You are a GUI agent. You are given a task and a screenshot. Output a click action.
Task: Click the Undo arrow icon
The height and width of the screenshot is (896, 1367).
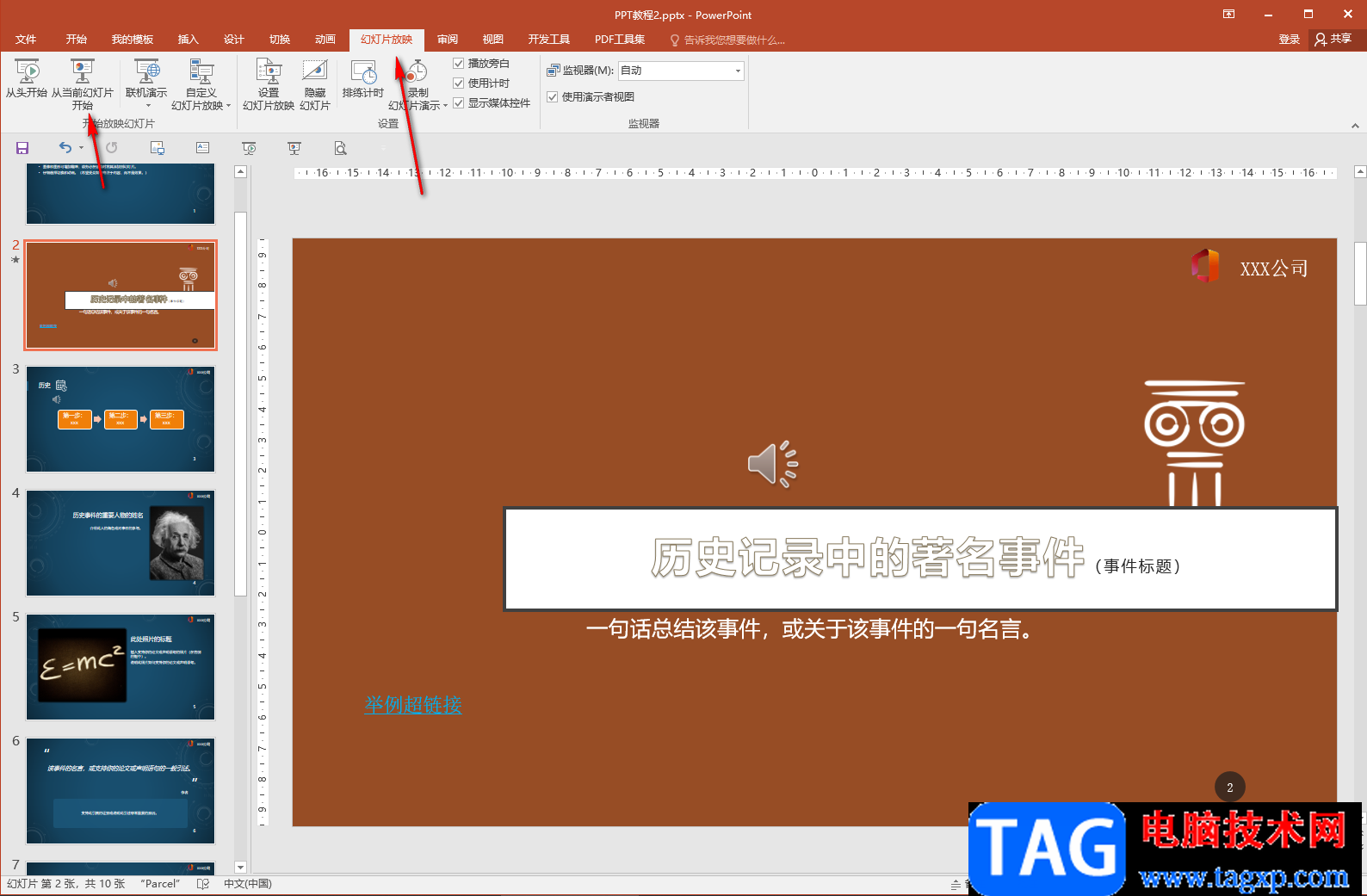(x=65, y=148)
